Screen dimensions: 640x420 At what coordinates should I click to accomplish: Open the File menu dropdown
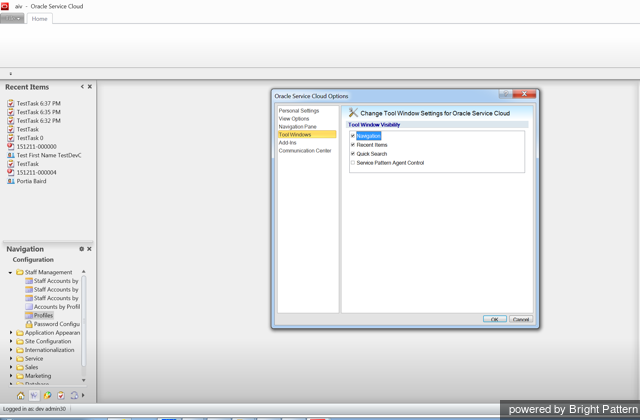12,18
